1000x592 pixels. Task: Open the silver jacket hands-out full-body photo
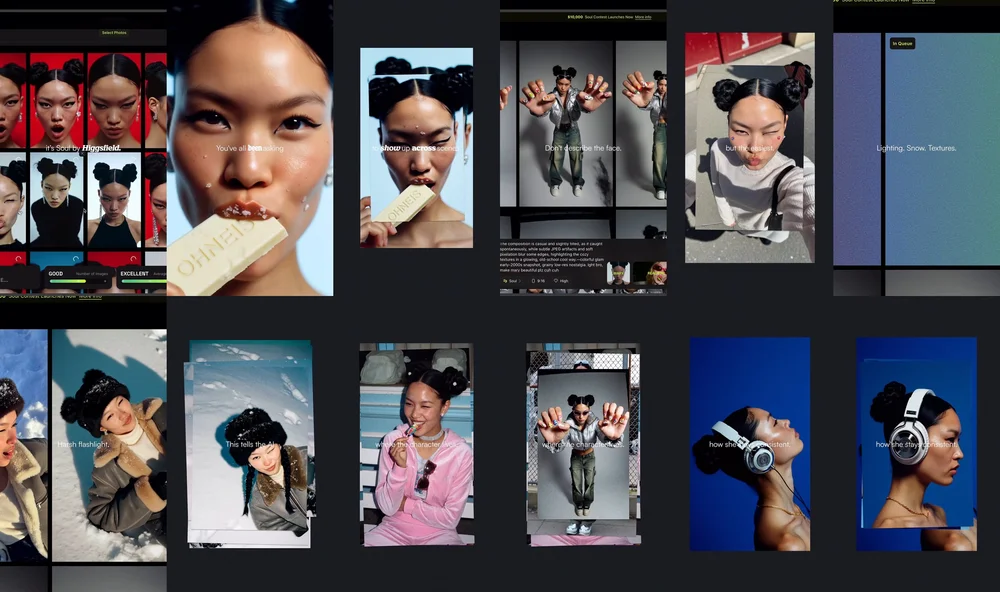pyautogui.click(x=566, y=124)
